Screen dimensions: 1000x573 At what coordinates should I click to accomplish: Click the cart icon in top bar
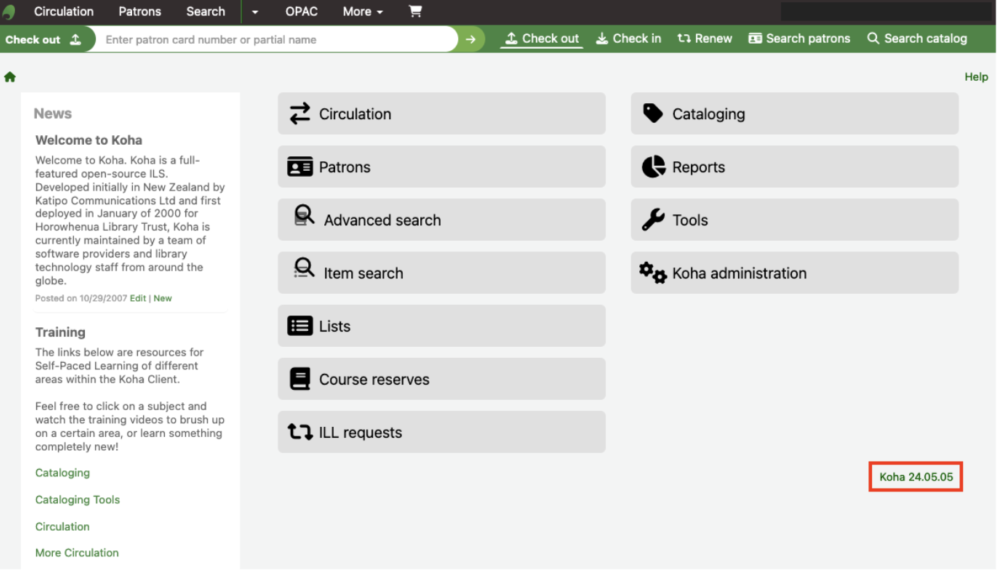pyautogui.click(x=415, y=11)
